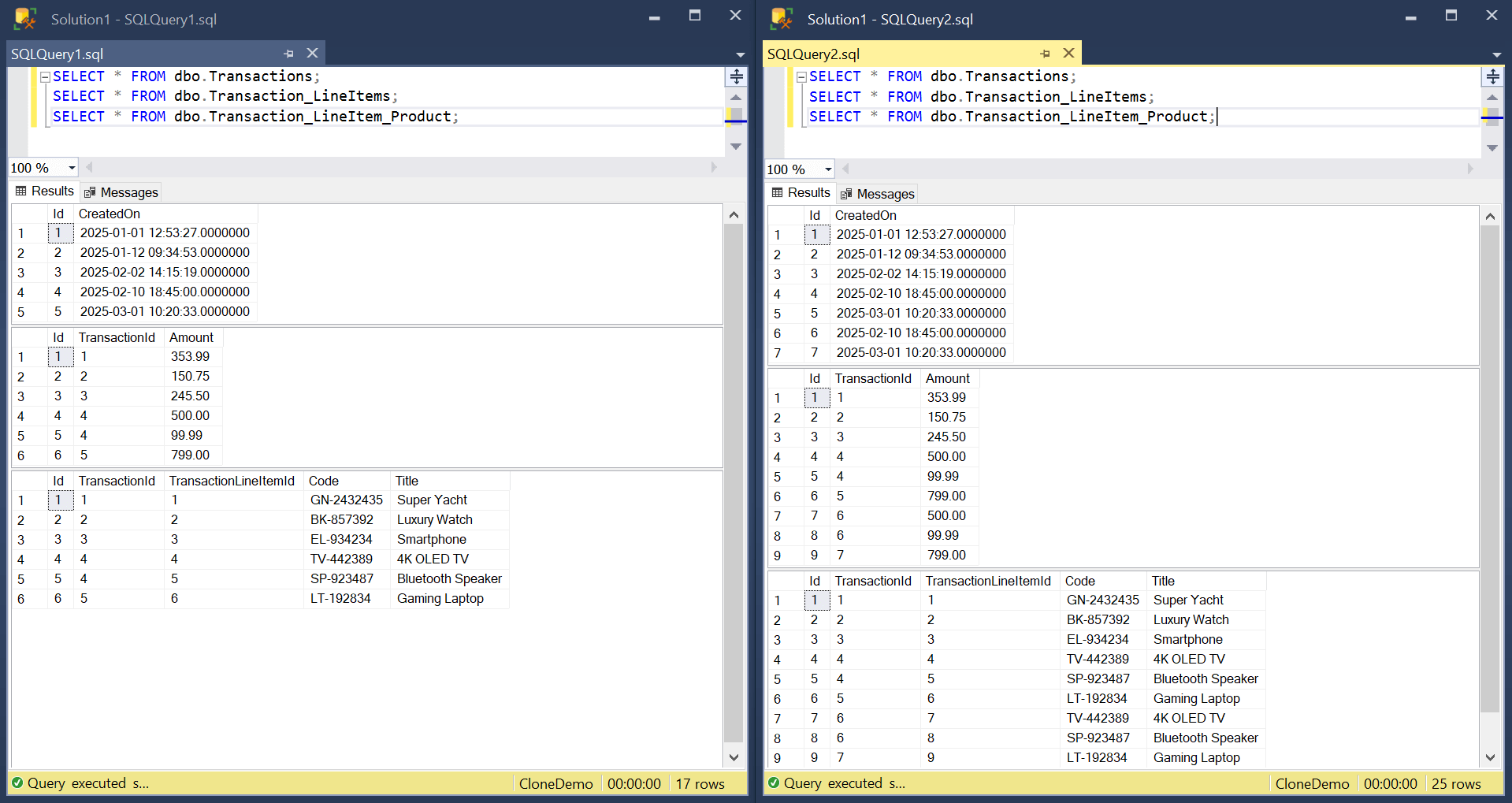Image resolution: width=1512 pixels, height=803 pixels.
Task: Collapse the SELECT block in SQLQuery1 editor
Action: [x=45, y=77]
